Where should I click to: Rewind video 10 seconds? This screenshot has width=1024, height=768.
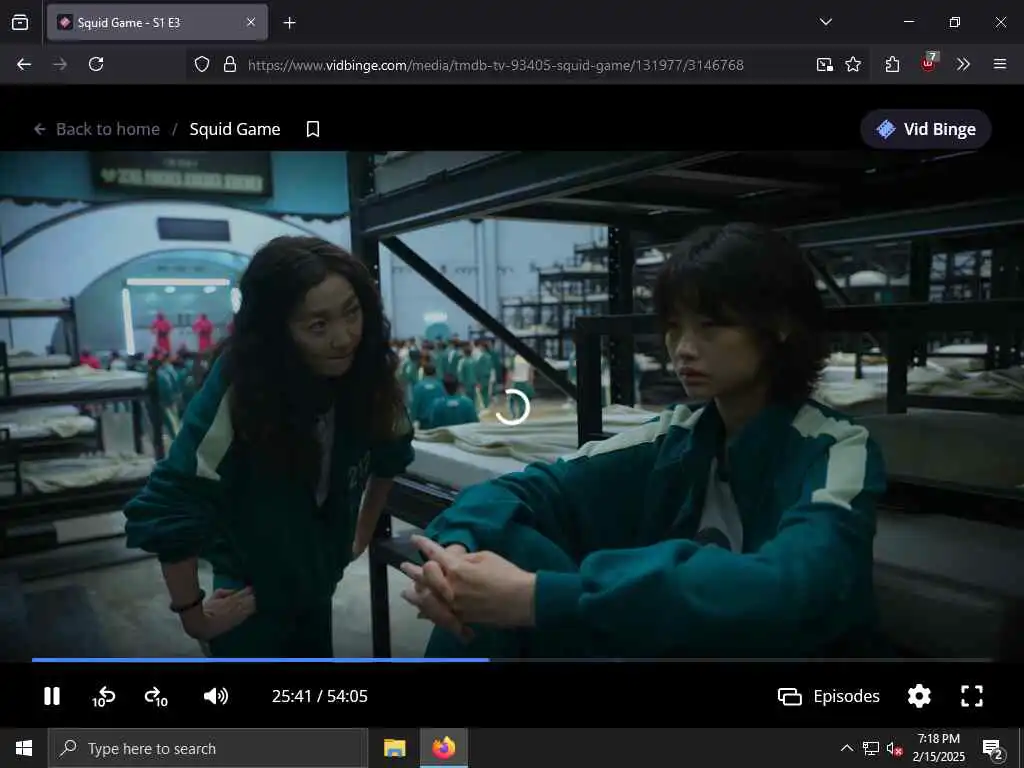(103, 697)
